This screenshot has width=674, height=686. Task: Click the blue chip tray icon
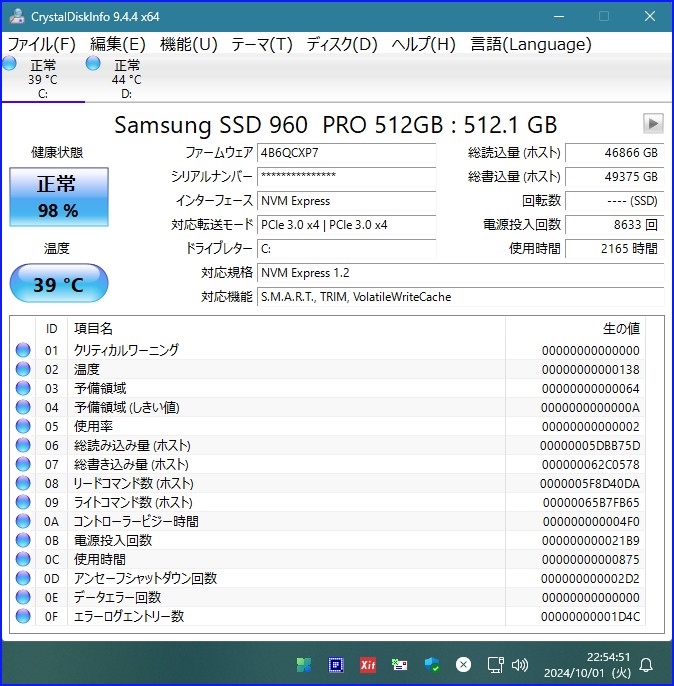336,665
